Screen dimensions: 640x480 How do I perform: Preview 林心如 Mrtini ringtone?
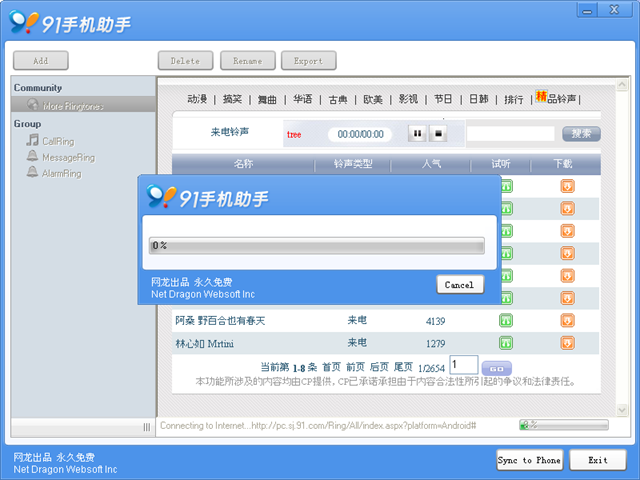tap(506, 343)
